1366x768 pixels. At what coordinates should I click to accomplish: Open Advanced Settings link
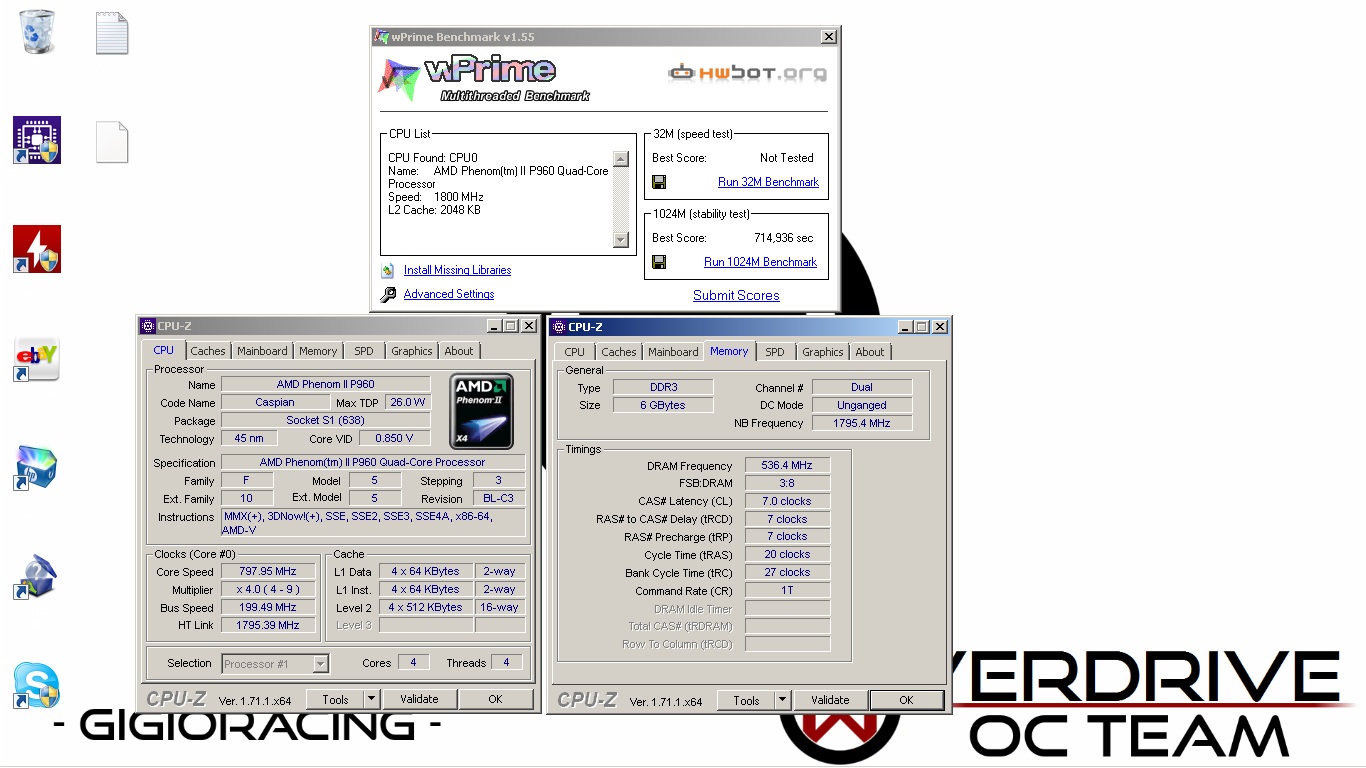tap(449, 294)
